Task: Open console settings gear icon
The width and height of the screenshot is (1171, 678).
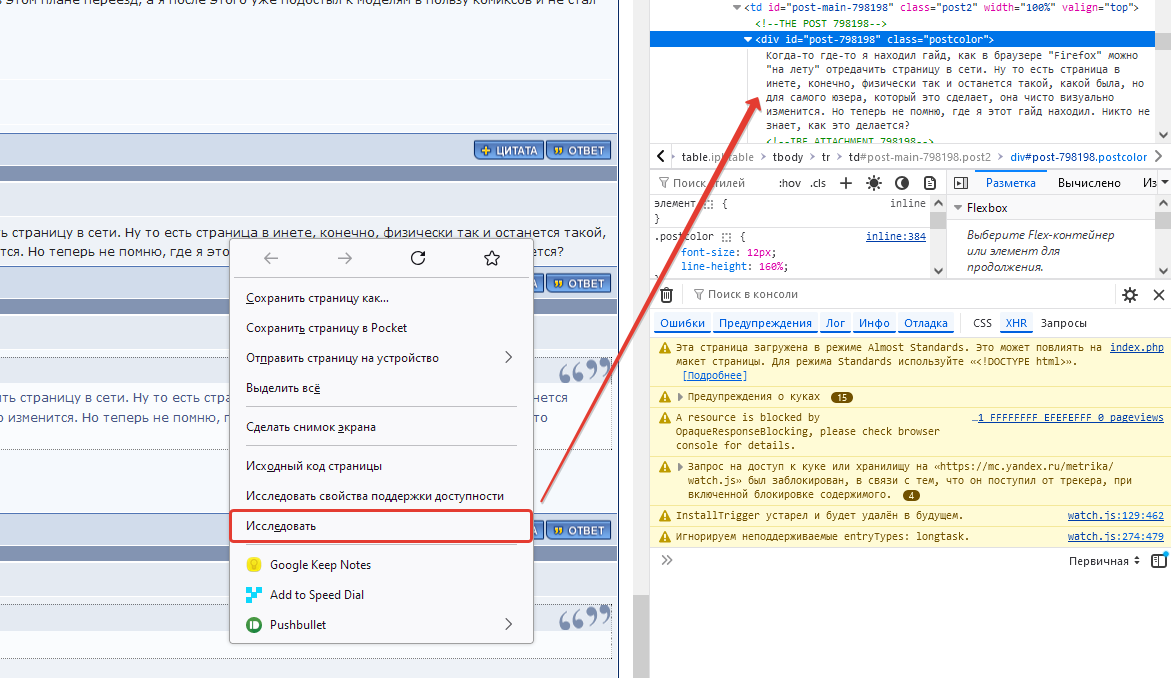Action: (1130, 295)
